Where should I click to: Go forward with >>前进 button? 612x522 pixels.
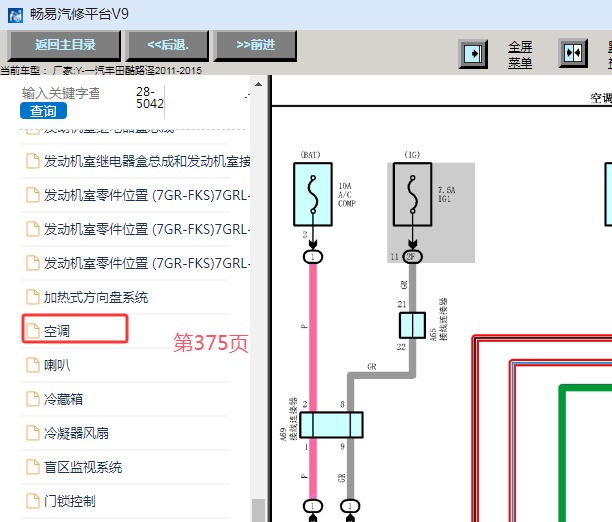(256, 45)
